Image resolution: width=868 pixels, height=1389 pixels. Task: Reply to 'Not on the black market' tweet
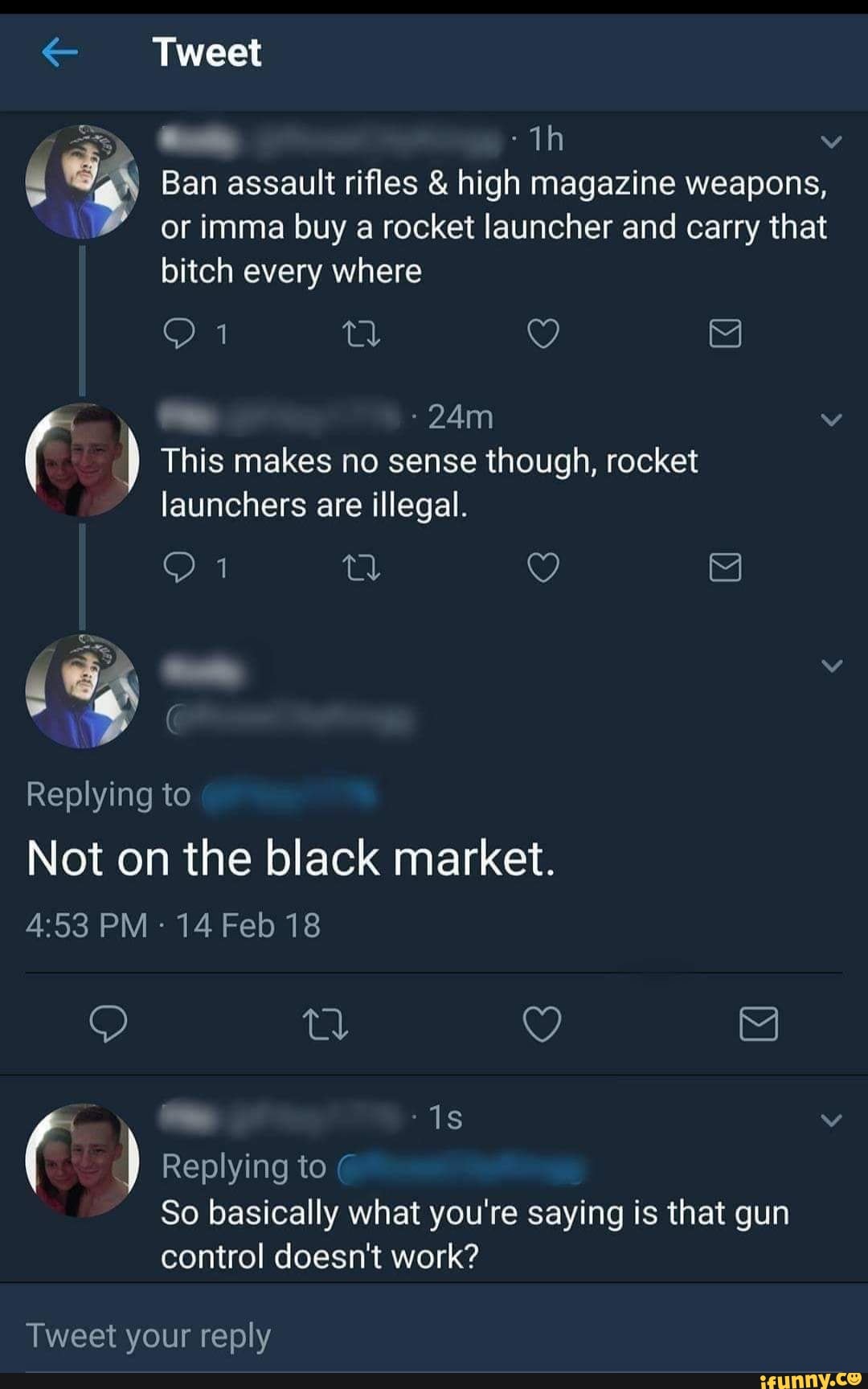coord(108,1024)
